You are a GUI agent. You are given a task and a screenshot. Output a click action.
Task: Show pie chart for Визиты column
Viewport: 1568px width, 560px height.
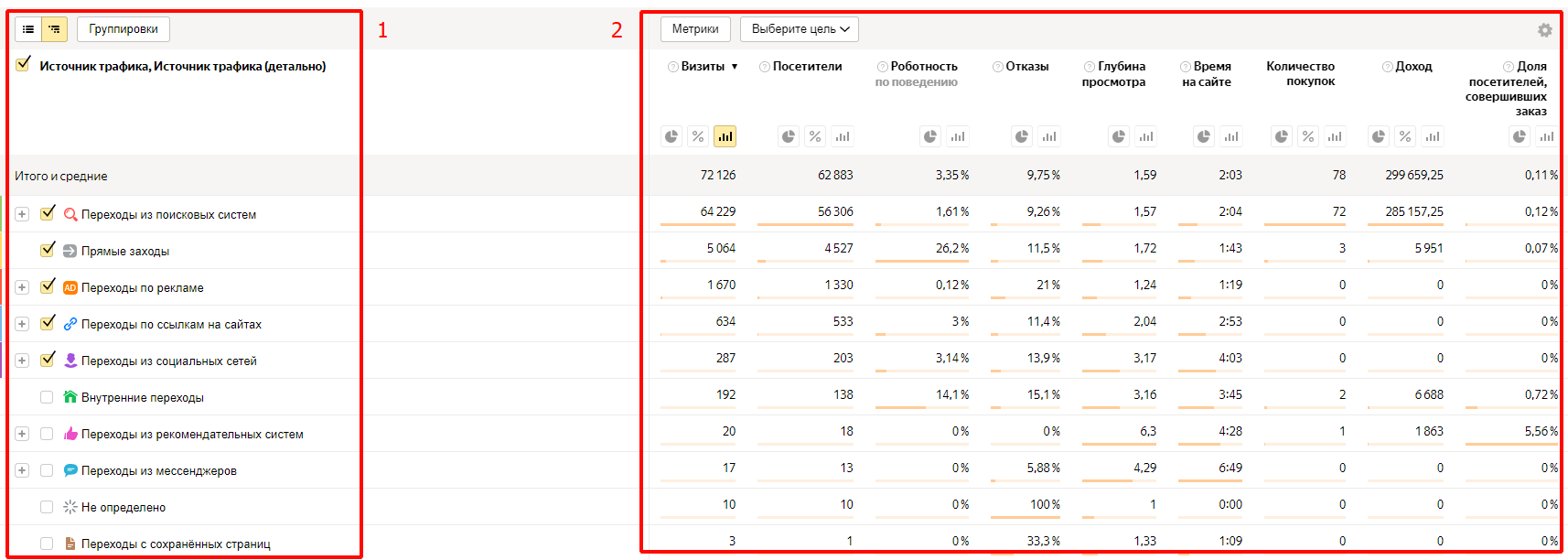[671, 136]
